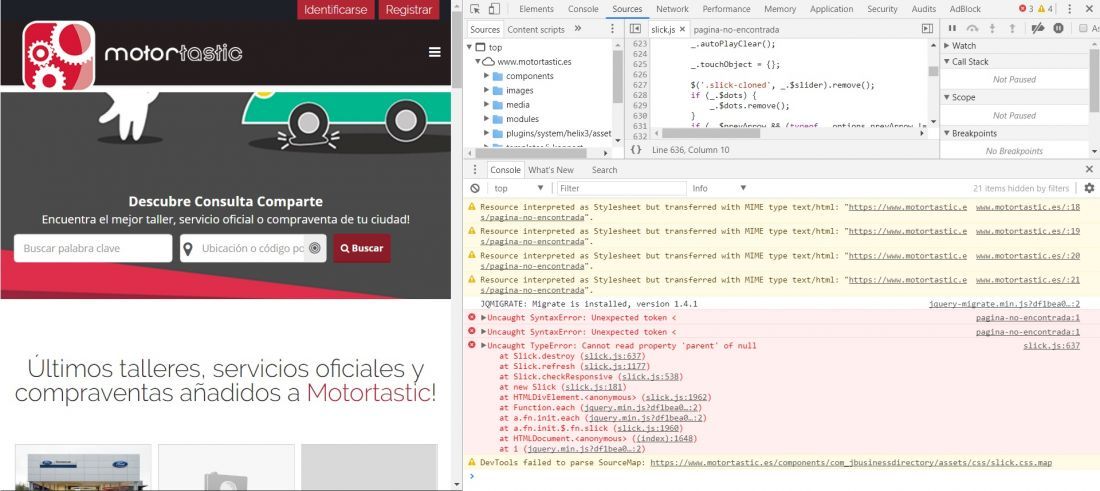Activate the inspect element picker icon
This screenshot has height=491, width=1100.
click(x=476, y=9)
